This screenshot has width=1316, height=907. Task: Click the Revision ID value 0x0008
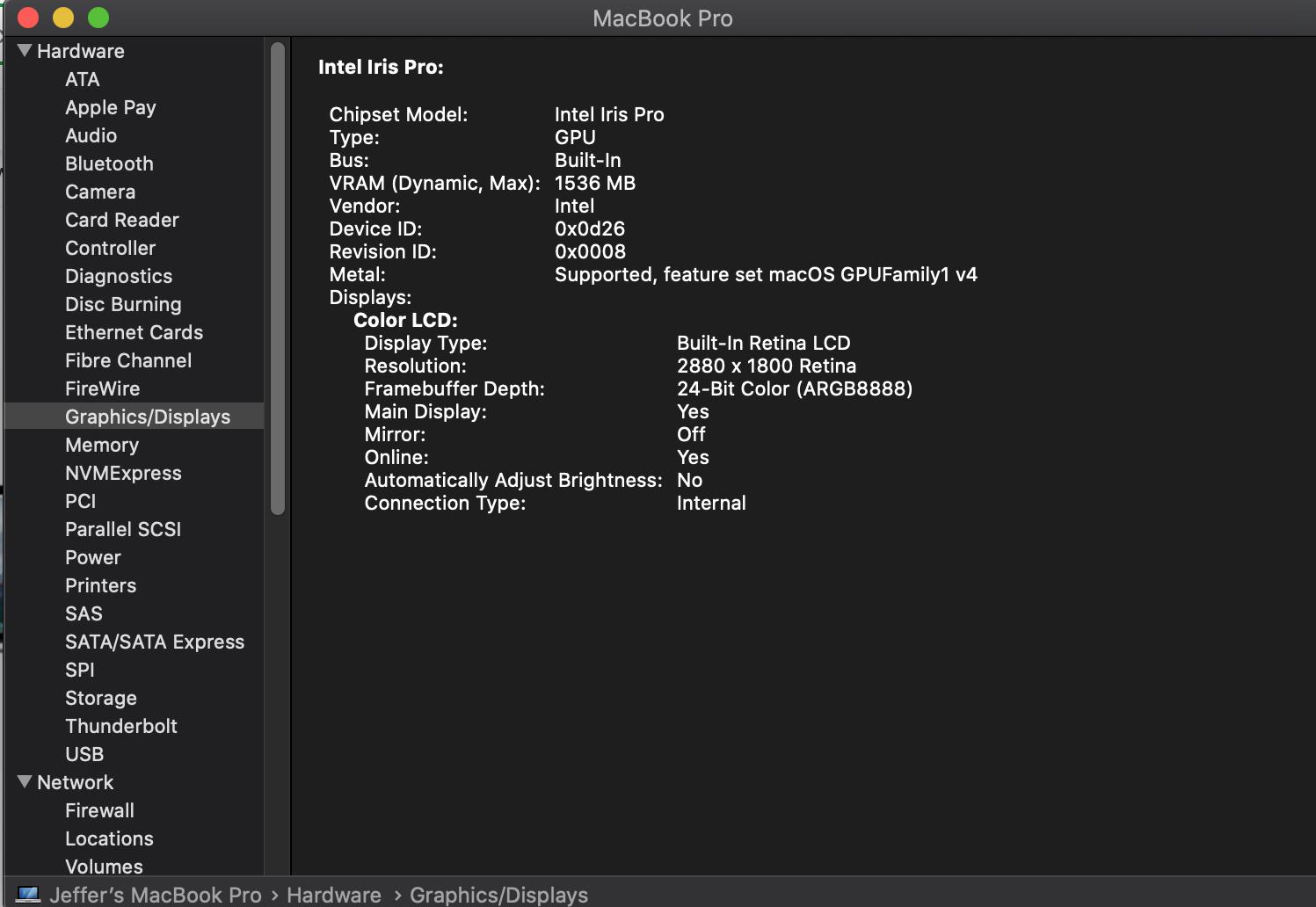[590, 251]
